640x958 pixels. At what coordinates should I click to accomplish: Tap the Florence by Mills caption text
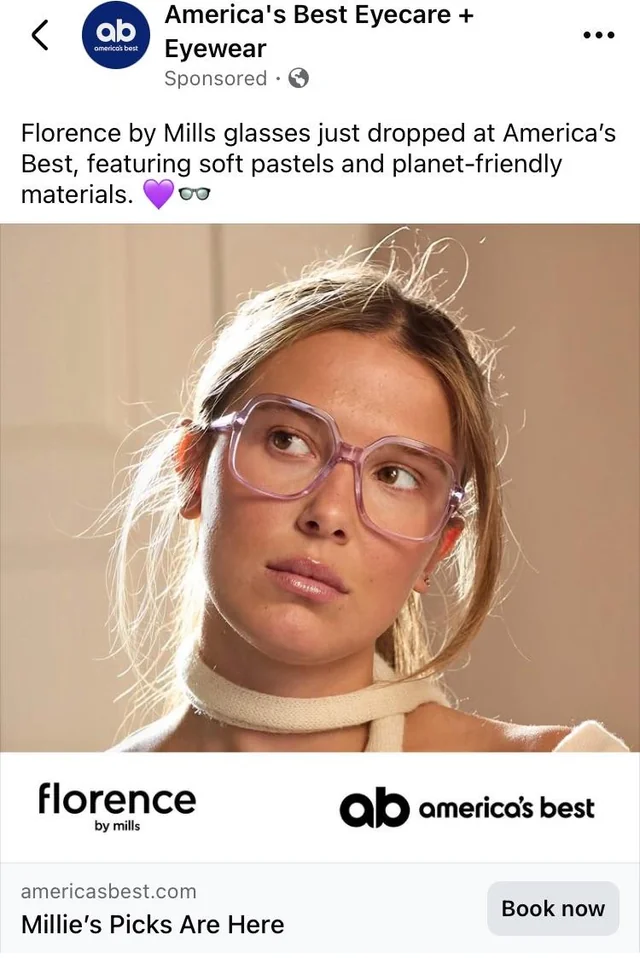pyautogui.click(x=318, y=164)
